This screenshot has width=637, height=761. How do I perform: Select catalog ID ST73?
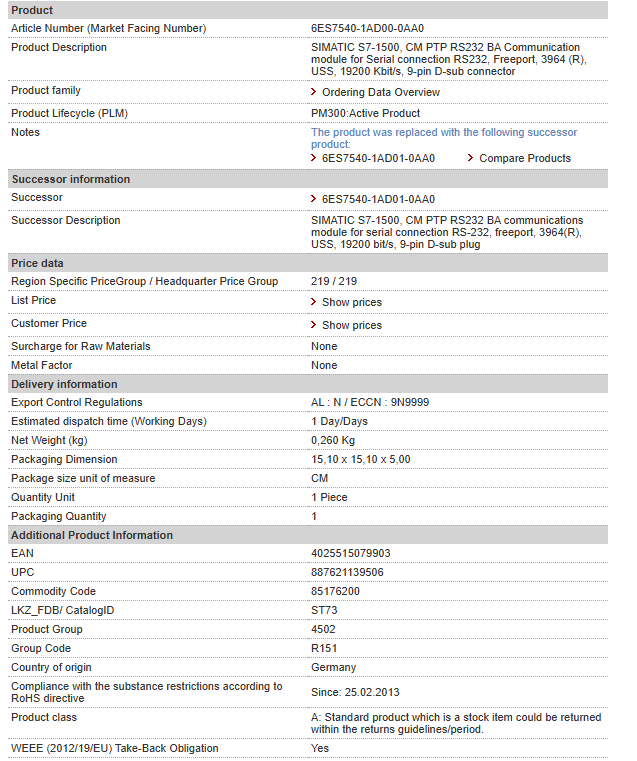(324, 610)
